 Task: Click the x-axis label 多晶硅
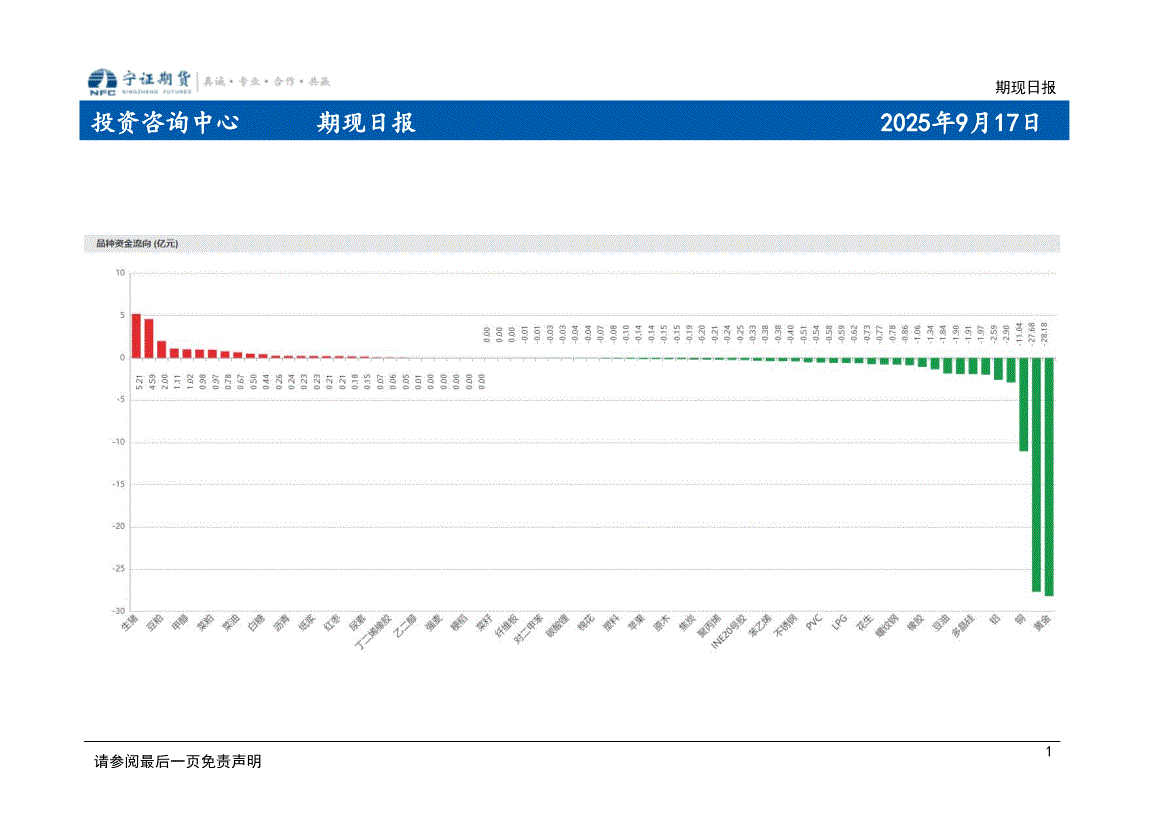tap(962, 626)
